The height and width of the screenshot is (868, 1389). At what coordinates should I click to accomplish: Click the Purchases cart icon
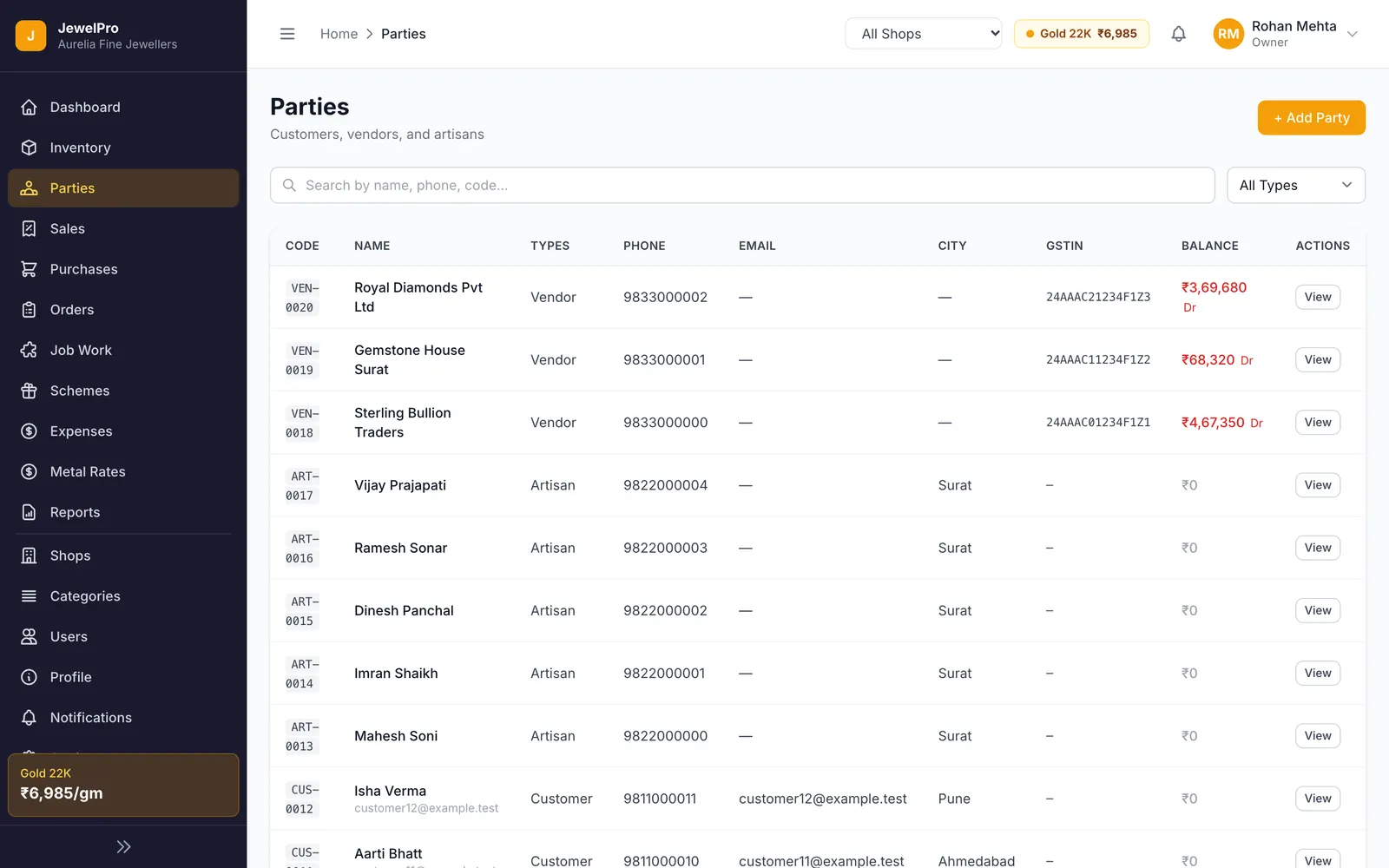point(29,269)
